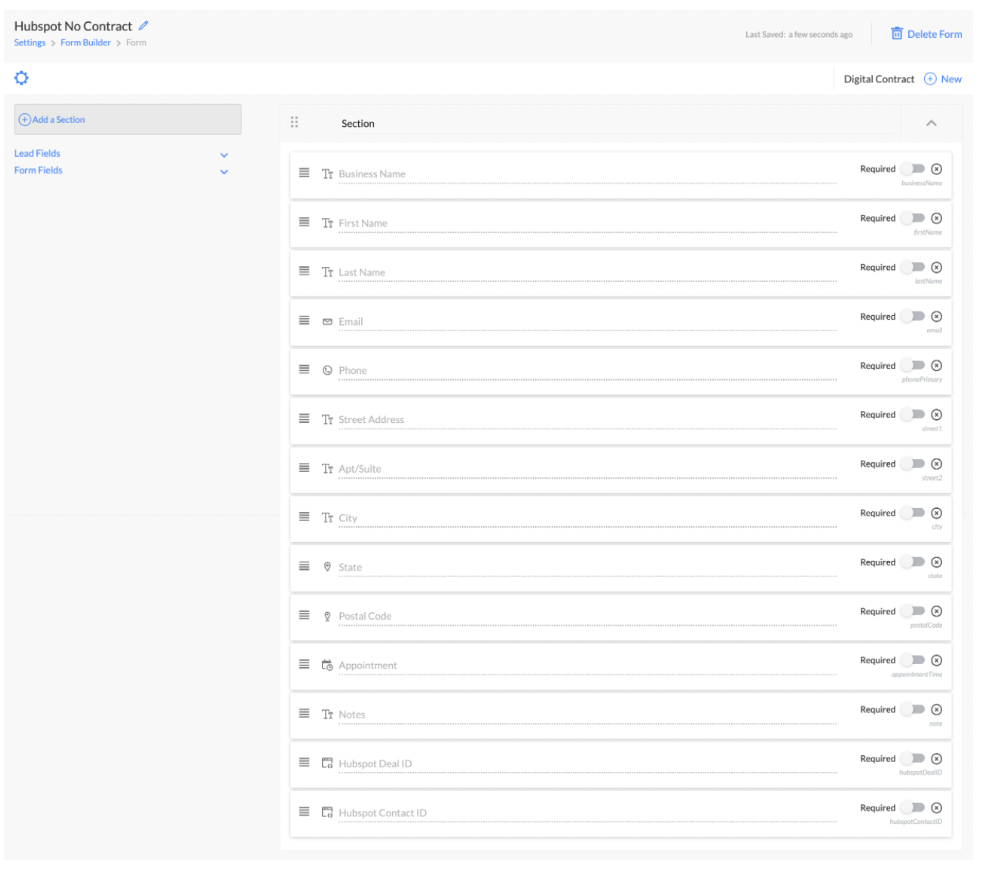Open the Settings breadcrumb item
The width and height of the screenshot is (984, 870).
(29, 42)
